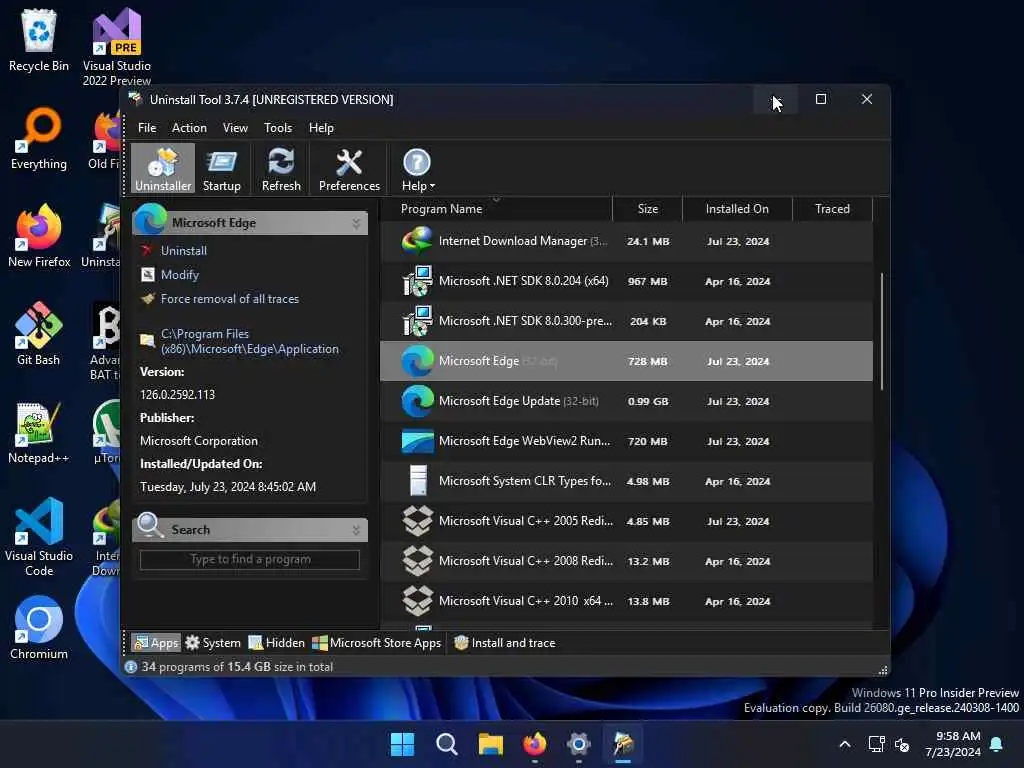Collapse the Microsoft Edge details panel

click(356, 223)
